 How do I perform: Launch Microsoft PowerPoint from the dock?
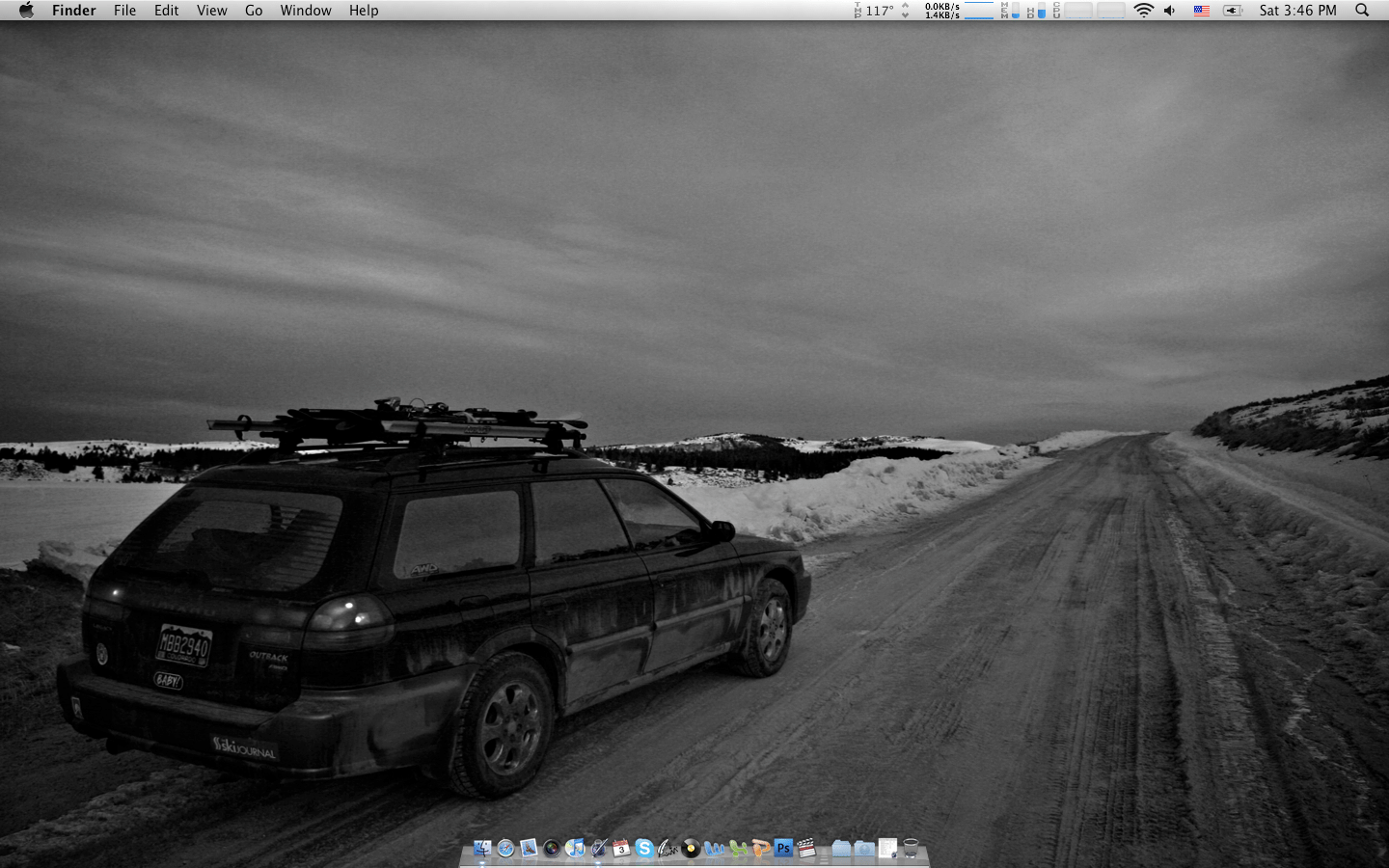point(760,848)
